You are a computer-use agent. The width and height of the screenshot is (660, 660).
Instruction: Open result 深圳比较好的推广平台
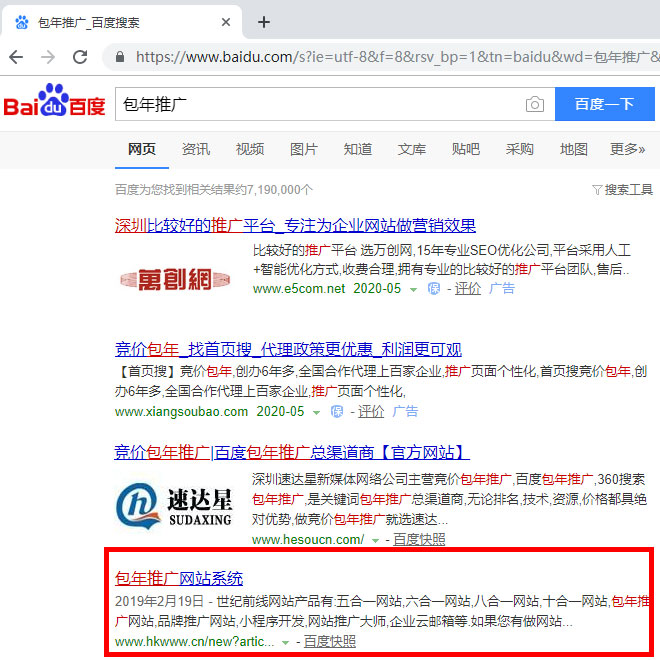point(295,226)
